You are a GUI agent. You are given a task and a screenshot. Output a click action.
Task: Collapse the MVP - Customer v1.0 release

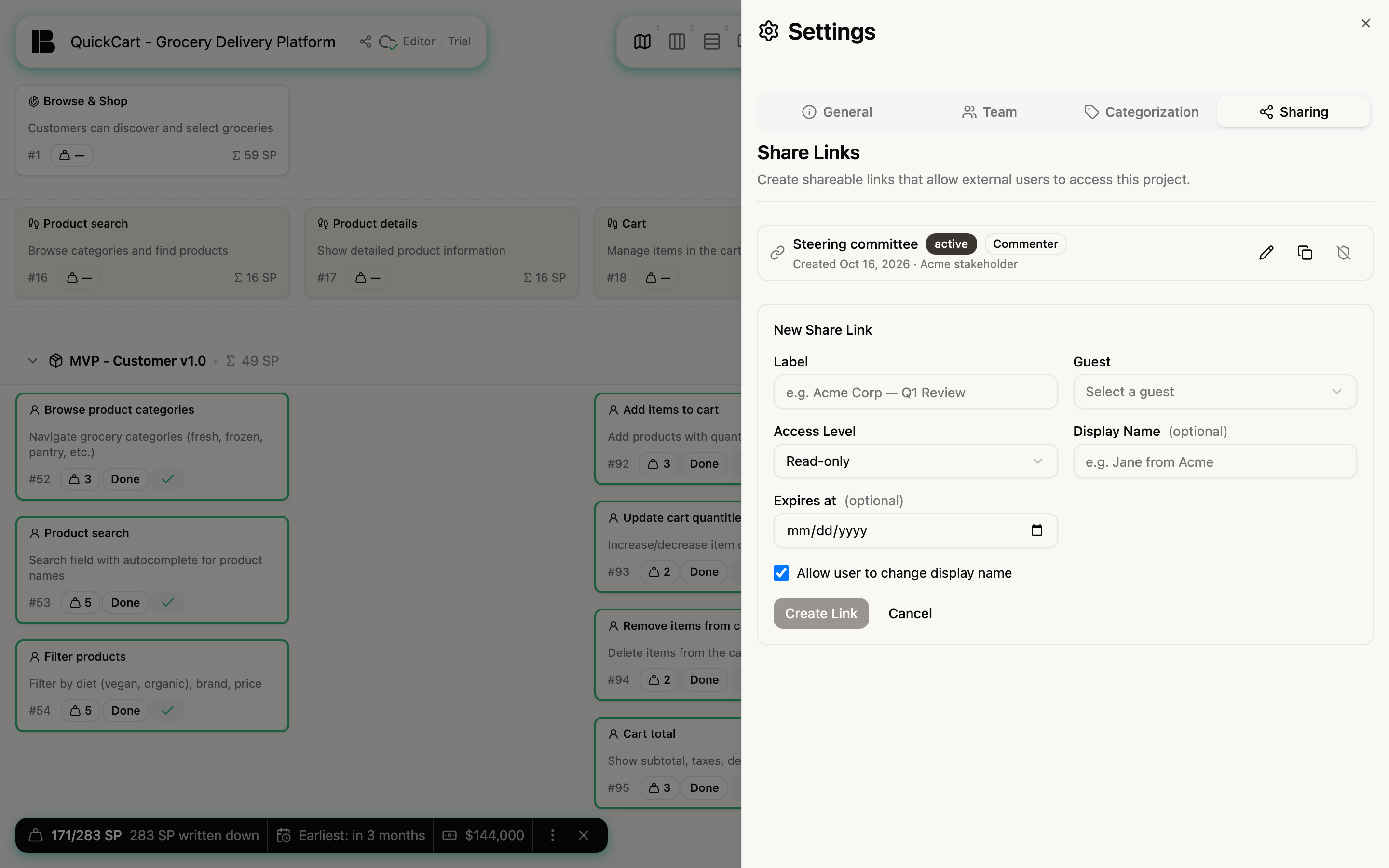tap(33, 361)
